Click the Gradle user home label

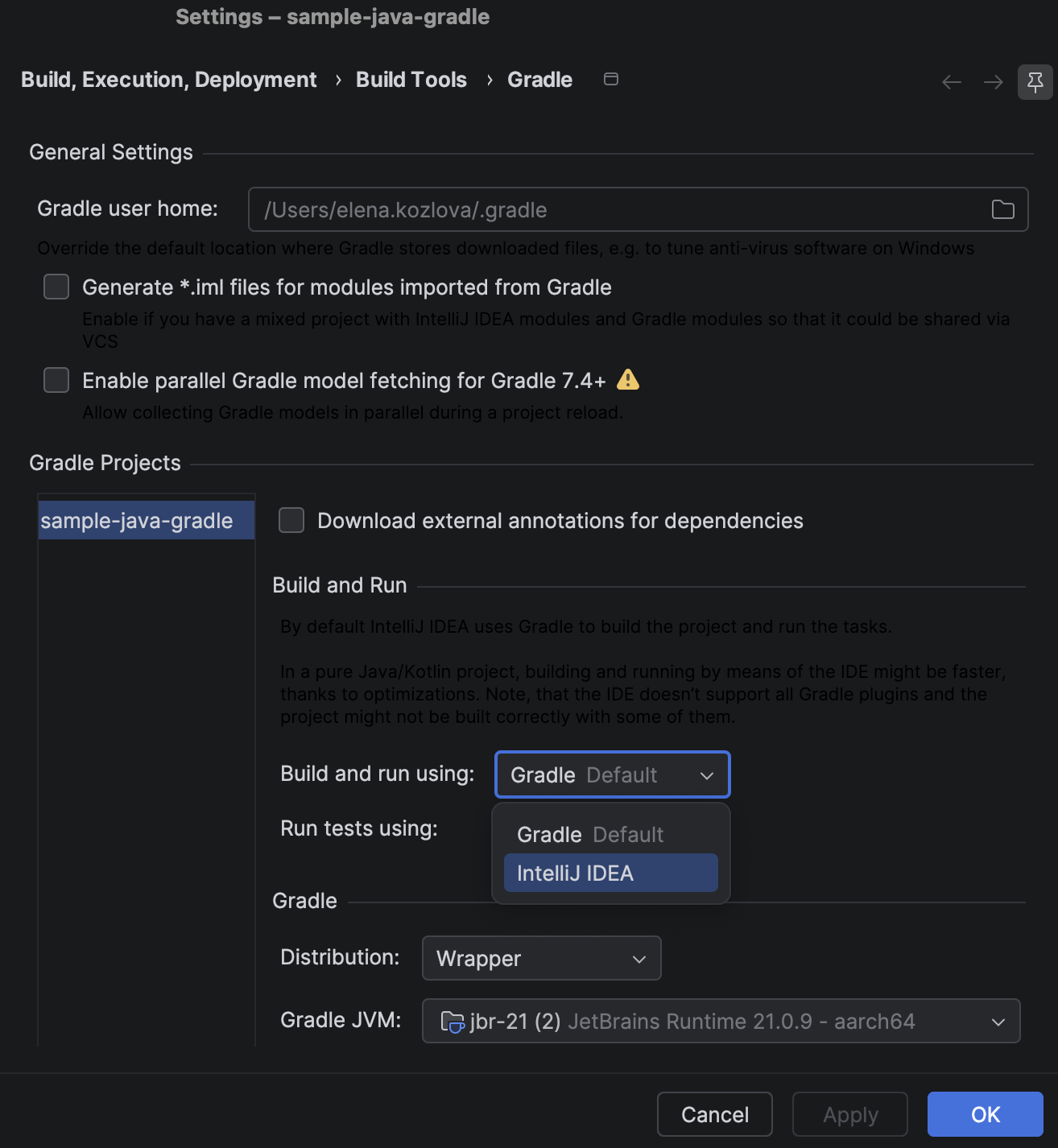click(127, 209)
